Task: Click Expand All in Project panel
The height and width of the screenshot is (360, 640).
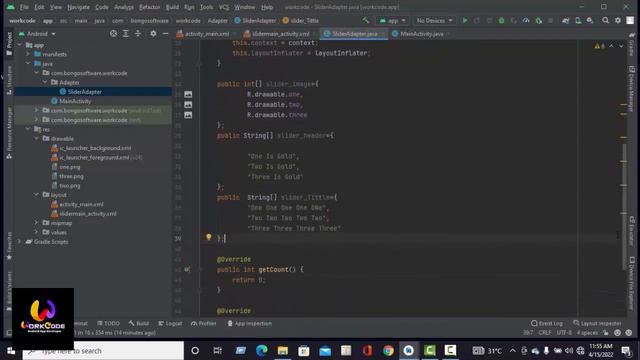Action: point(126,33)
